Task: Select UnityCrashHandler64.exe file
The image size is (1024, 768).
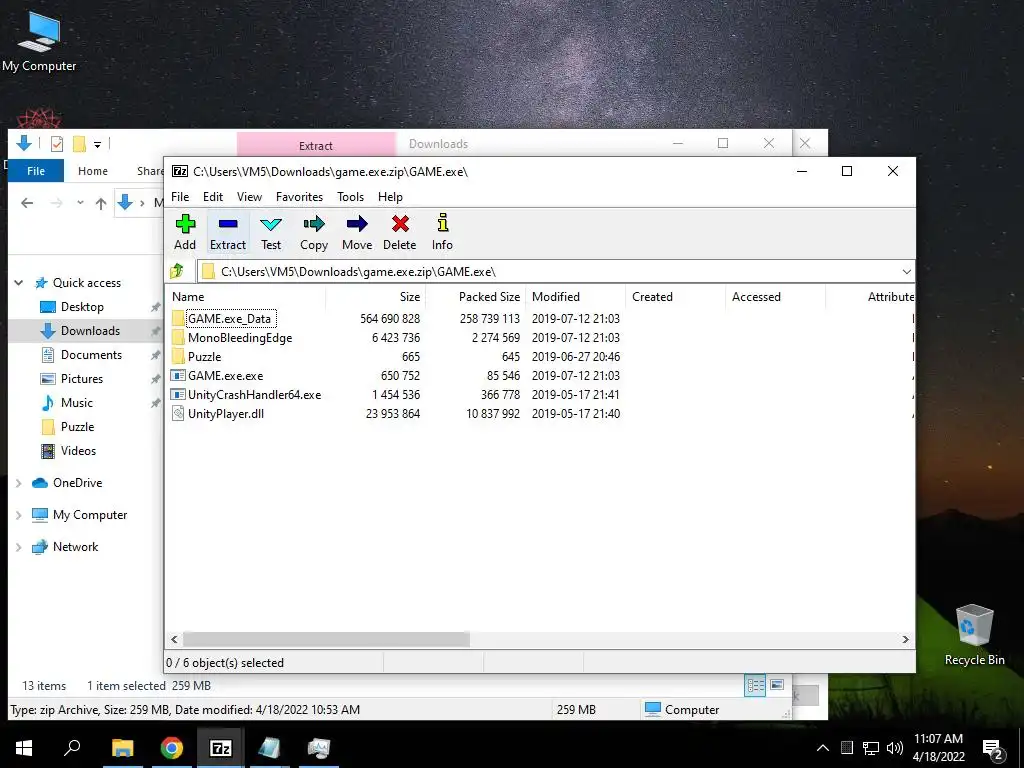Action: coord(254,394)
